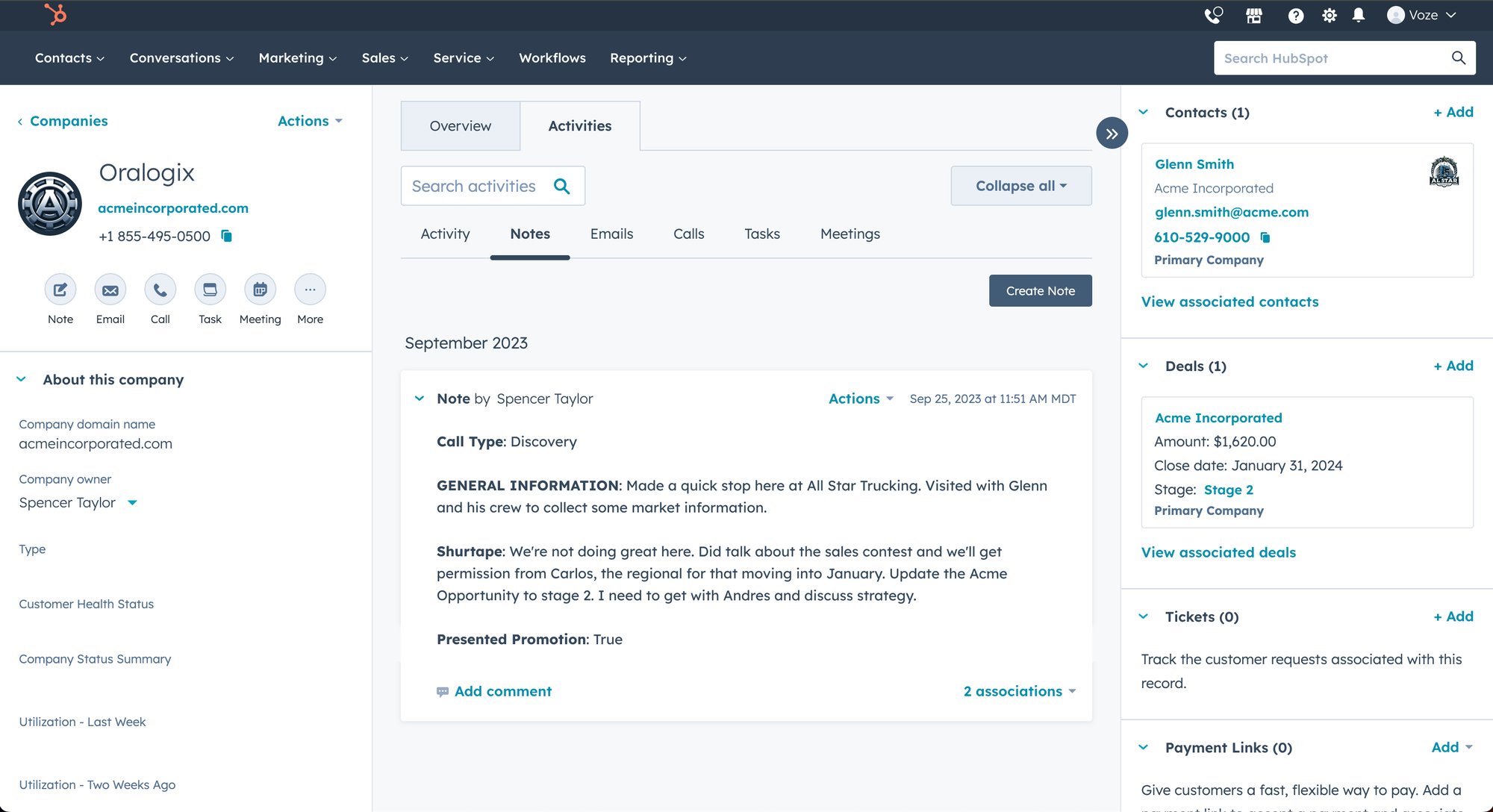Screen dimensions: 1493x812
Task: Open the Service navigation menu
Action: coord(464,57)
